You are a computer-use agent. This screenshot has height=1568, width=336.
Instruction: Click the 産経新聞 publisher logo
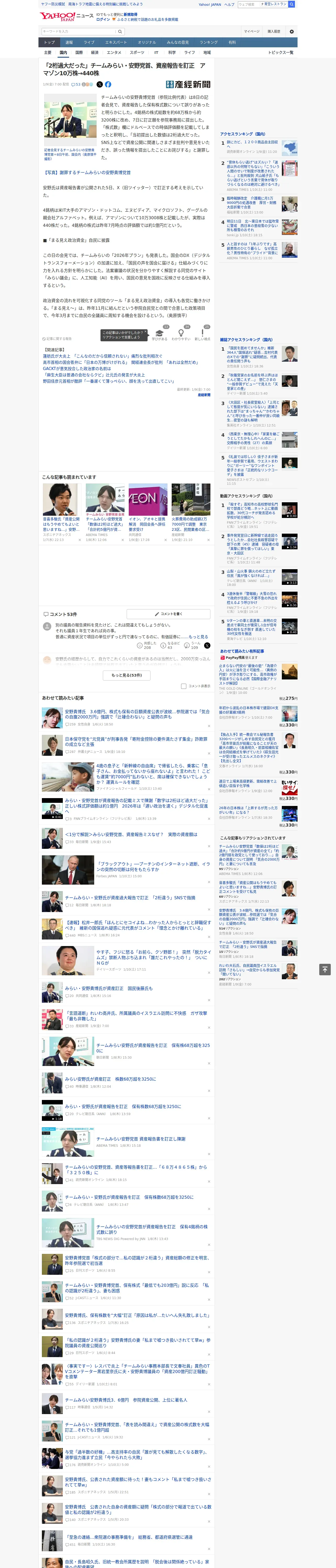pos(188,85)
